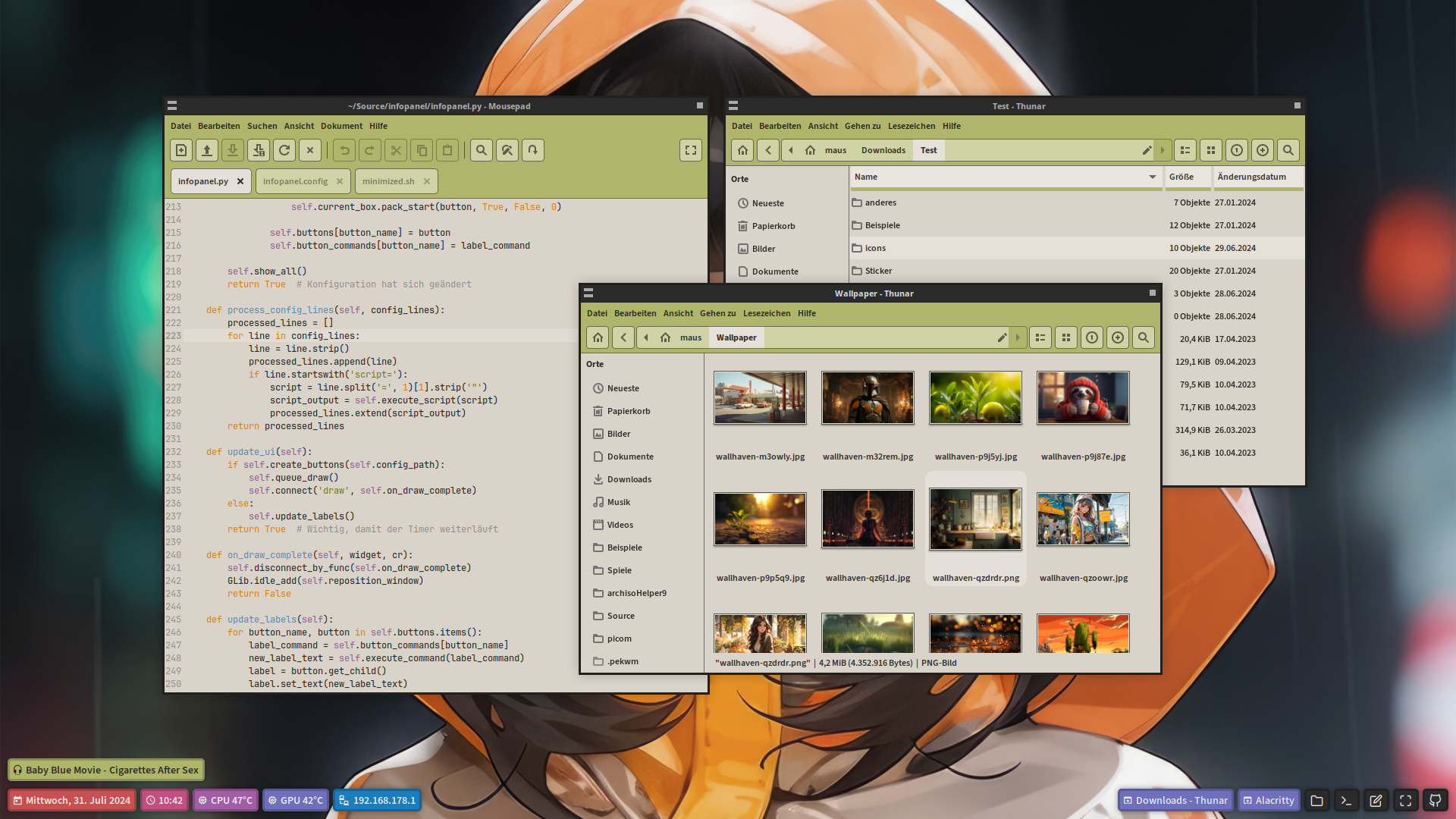Toggle fullscreen in the Mousepad toolbar
Viewport: 1456px width, 819px height.
[x=691, y=150]
